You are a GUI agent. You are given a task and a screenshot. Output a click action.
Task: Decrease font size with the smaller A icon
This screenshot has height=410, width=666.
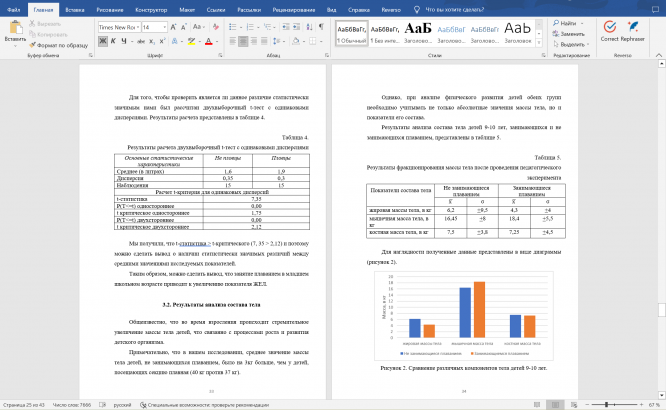coord(184,27)
